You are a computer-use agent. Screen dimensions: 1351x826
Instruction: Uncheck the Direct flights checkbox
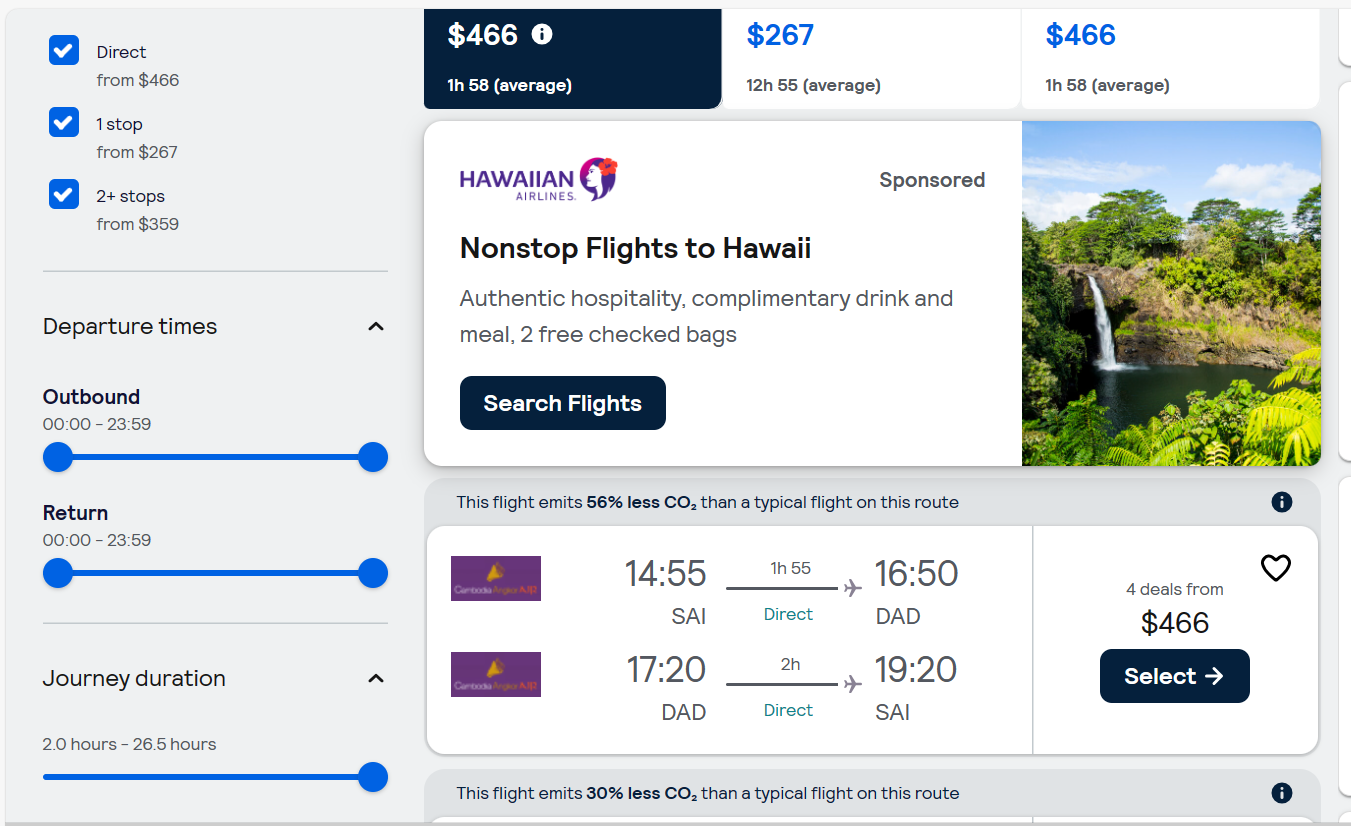64,51
